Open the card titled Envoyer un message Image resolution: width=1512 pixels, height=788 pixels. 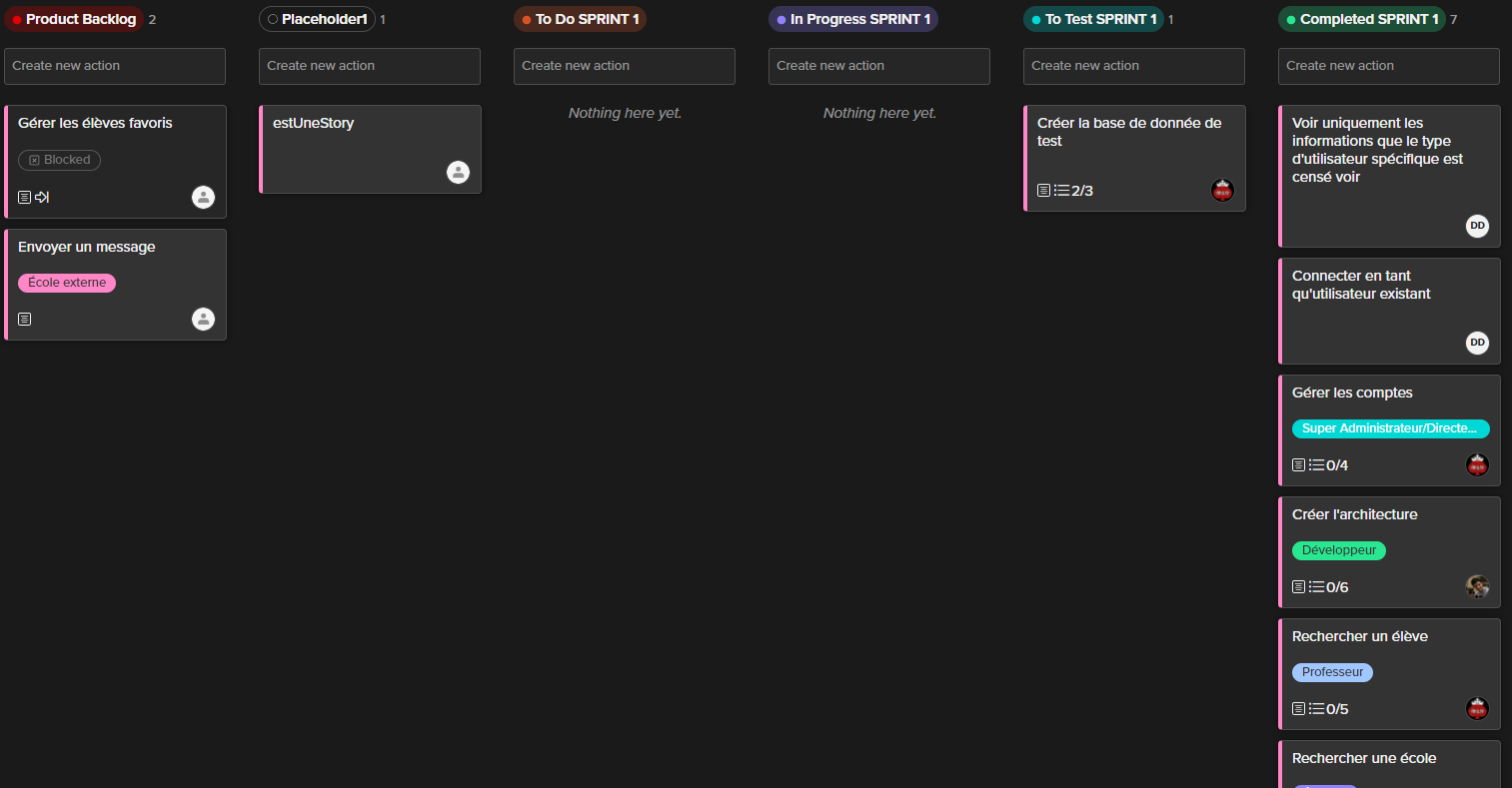point(115,285)
